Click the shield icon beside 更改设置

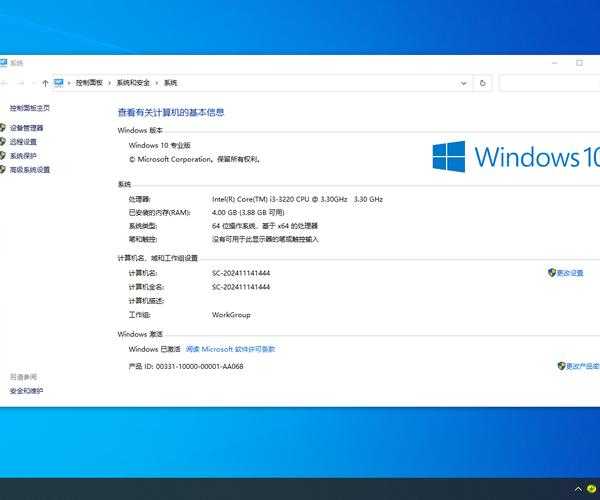(x=551, y=273)
